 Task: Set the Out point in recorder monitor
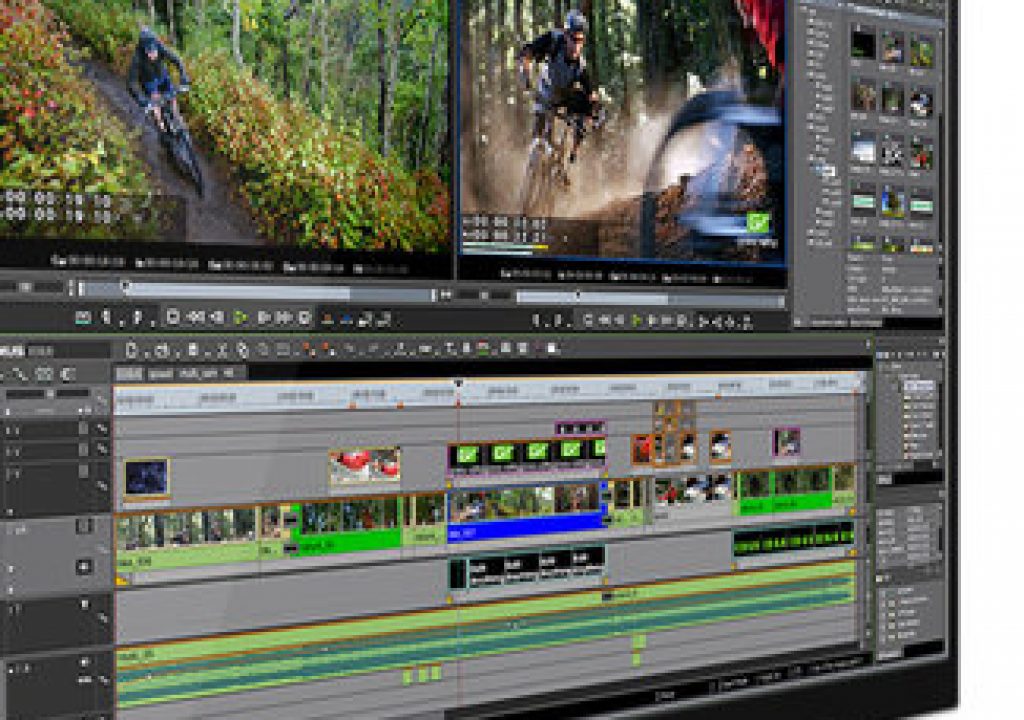point(558,320)
